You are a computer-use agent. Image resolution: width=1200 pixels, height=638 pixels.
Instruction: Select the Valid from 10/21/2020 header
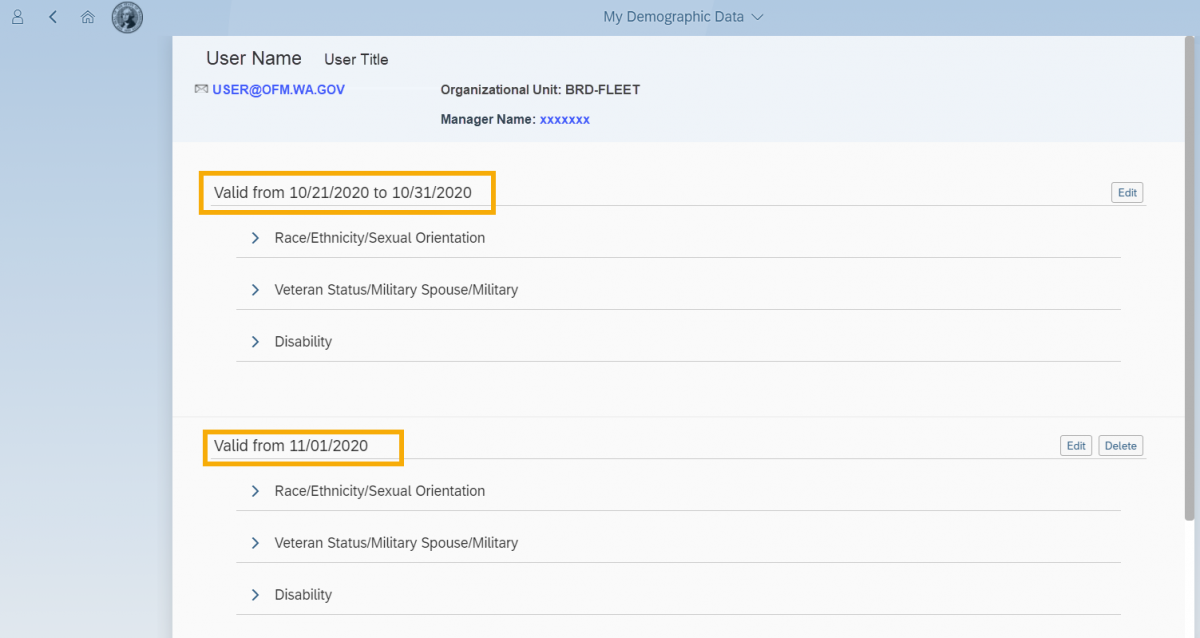[x=346, y=192]
